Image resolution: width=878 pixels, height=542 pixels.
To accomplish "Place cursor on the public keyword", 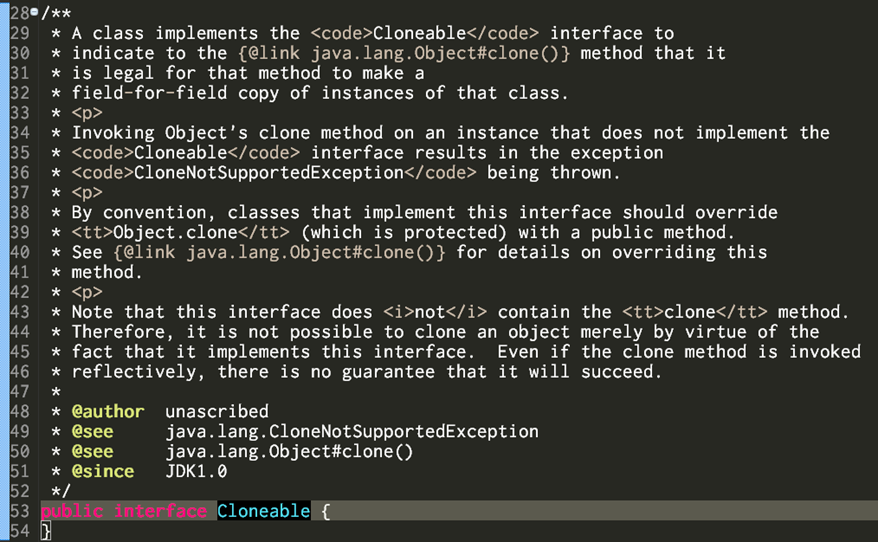I will (x=72, y=511).
